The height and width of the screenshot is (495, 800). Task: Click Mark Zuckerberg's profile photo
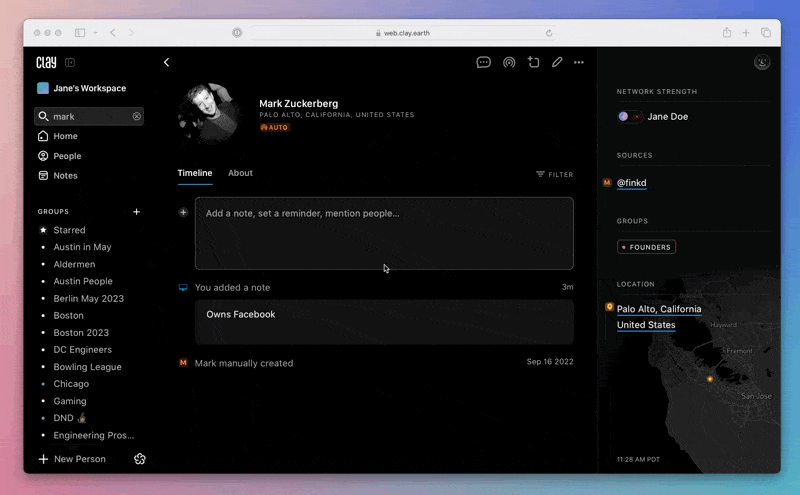point(209,113)
